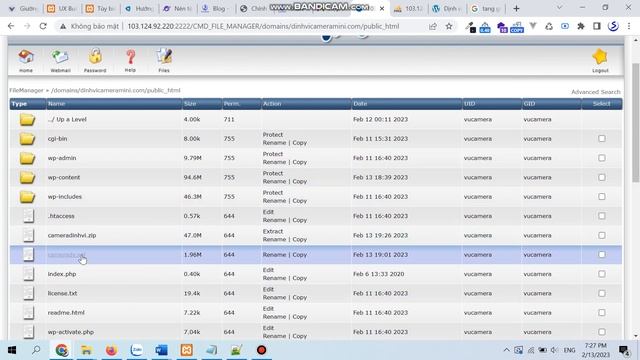Switch to the Blog browser tab
This screenshot has width=640, height=360.
(x=216, y=9)
